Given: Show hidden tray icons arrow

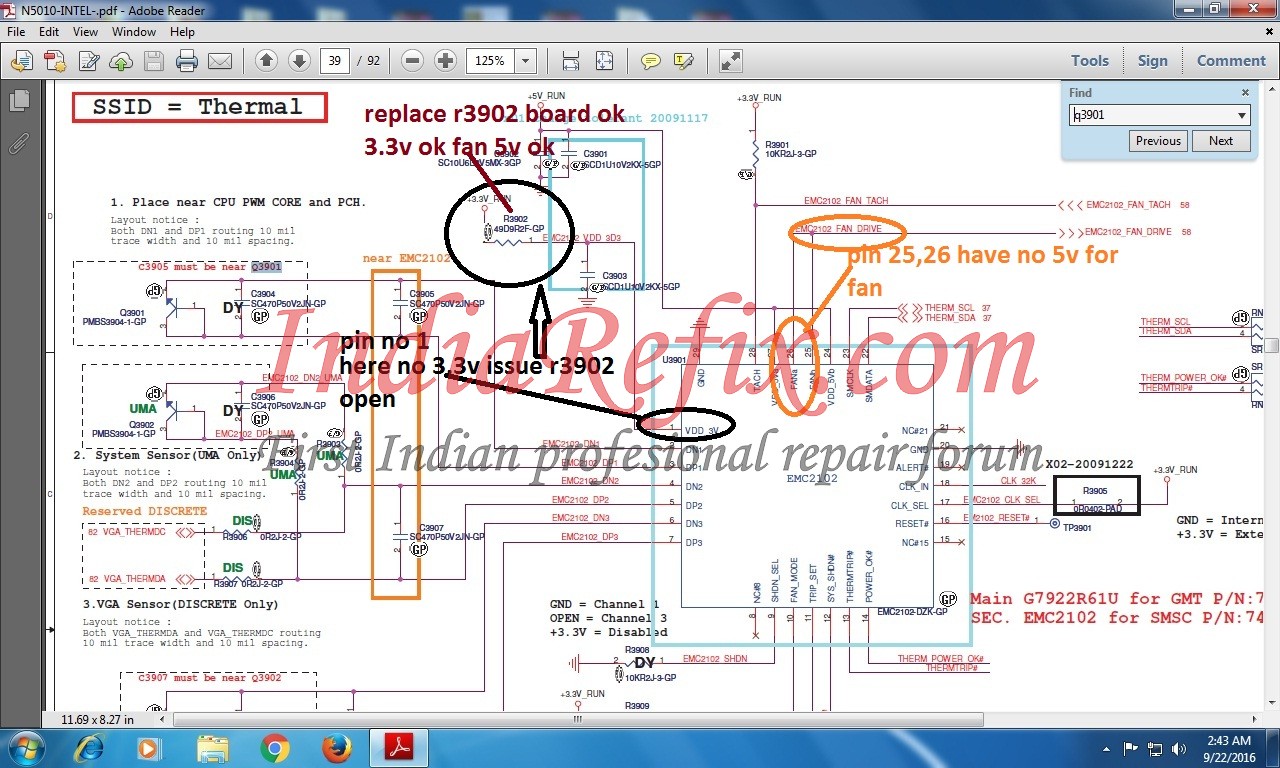Looking at the screenshot, I should click(x=1108, y=748).
